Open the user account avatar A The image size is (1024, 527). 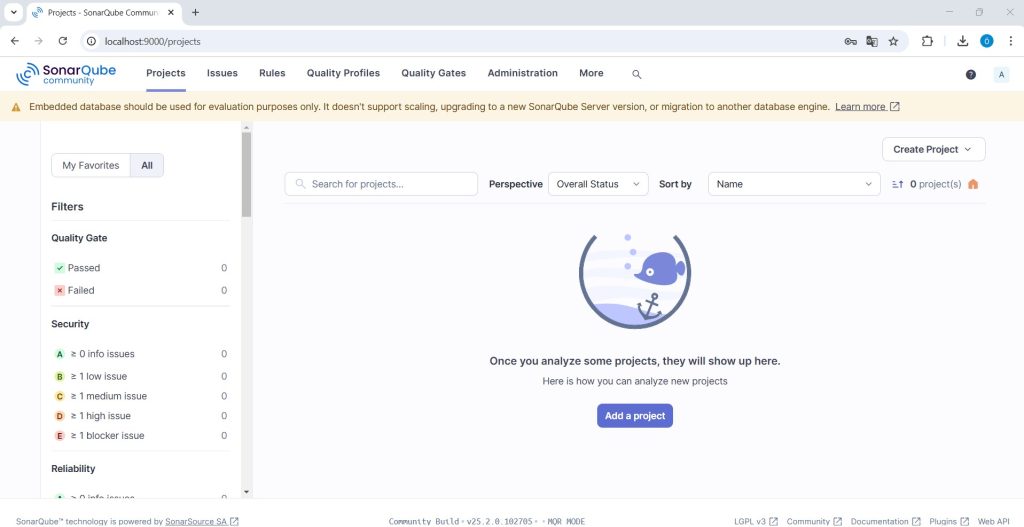[1001, 74]
